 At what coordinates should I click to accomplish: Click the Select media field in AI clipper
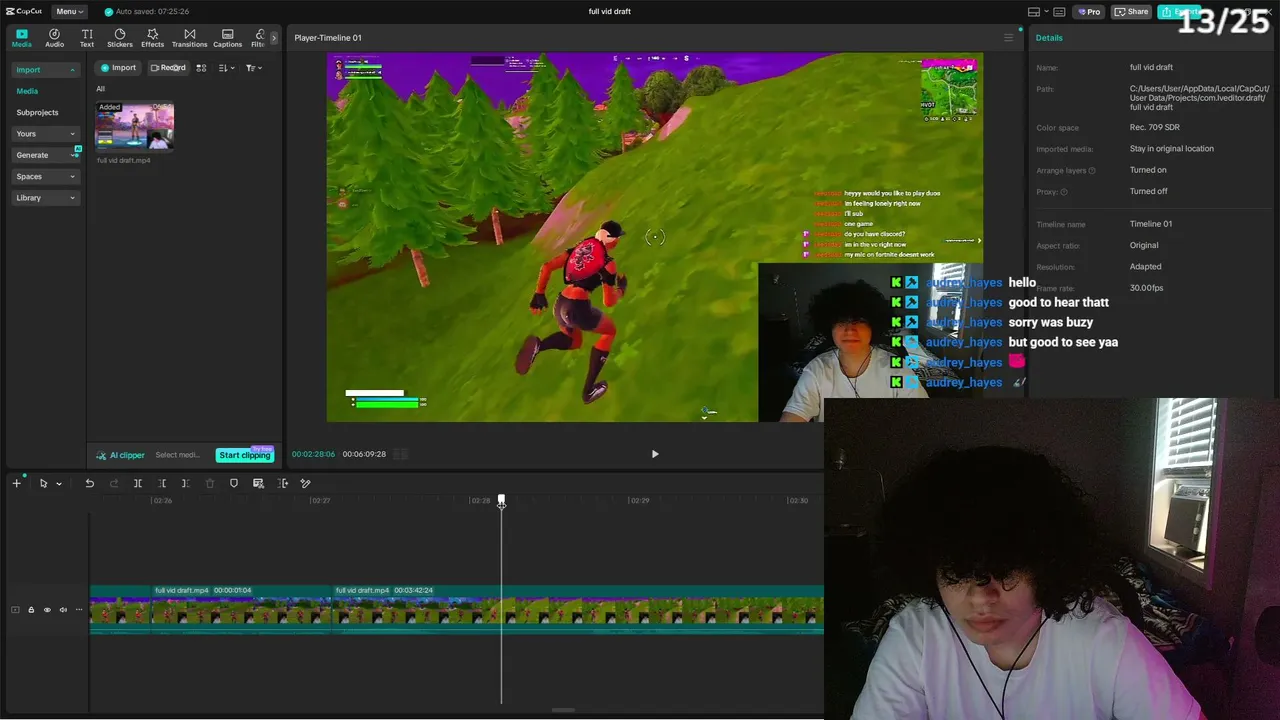(178, 455)
